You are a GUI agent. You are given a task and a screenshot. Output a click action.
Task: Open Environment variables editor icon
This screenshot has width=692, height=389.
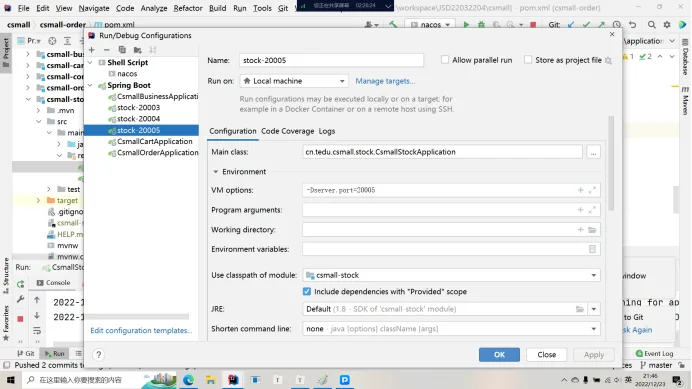(592, 249)
